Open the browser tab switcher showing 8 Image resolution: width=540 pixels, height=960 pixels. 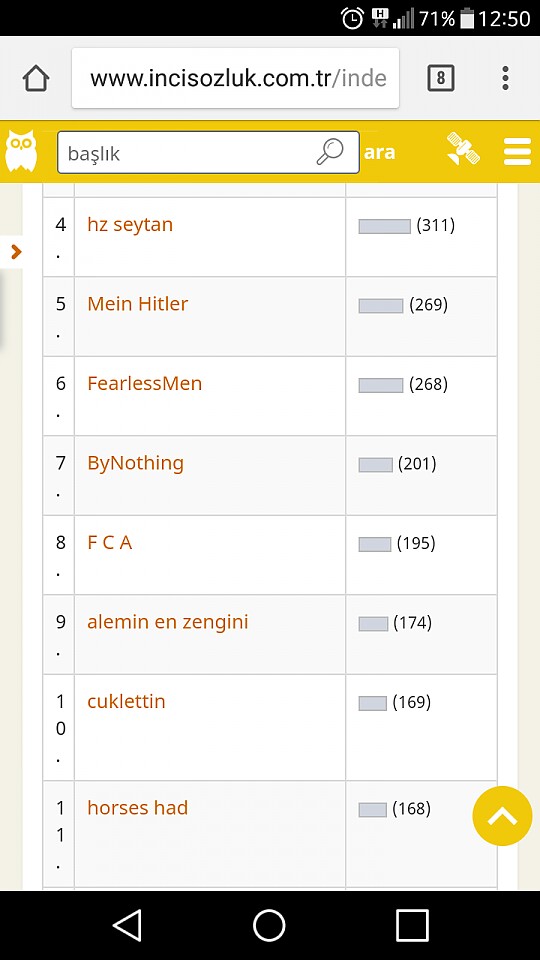pos(440,78)
